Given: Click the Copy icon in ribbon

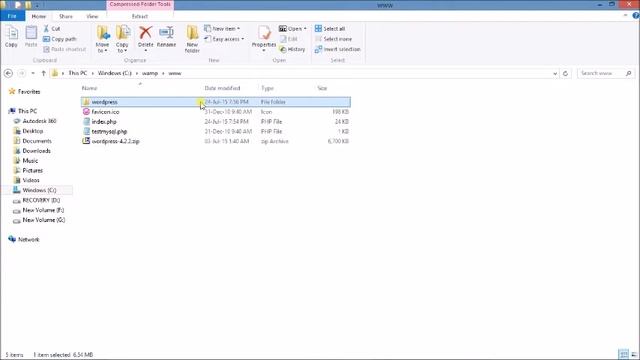Looking at the screenshot, I should click(x=11, y=37).
